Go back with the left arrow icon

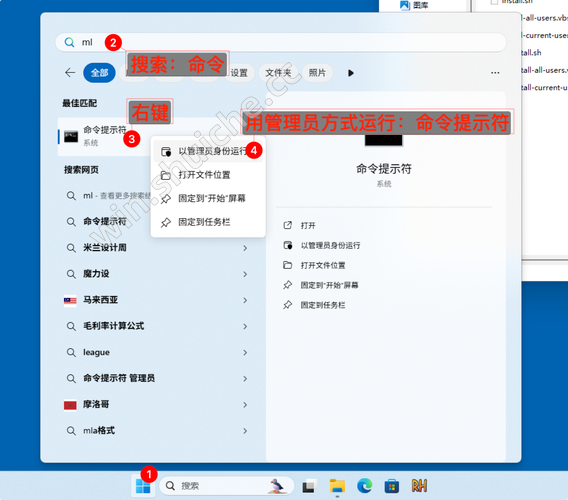coord(70,73)
